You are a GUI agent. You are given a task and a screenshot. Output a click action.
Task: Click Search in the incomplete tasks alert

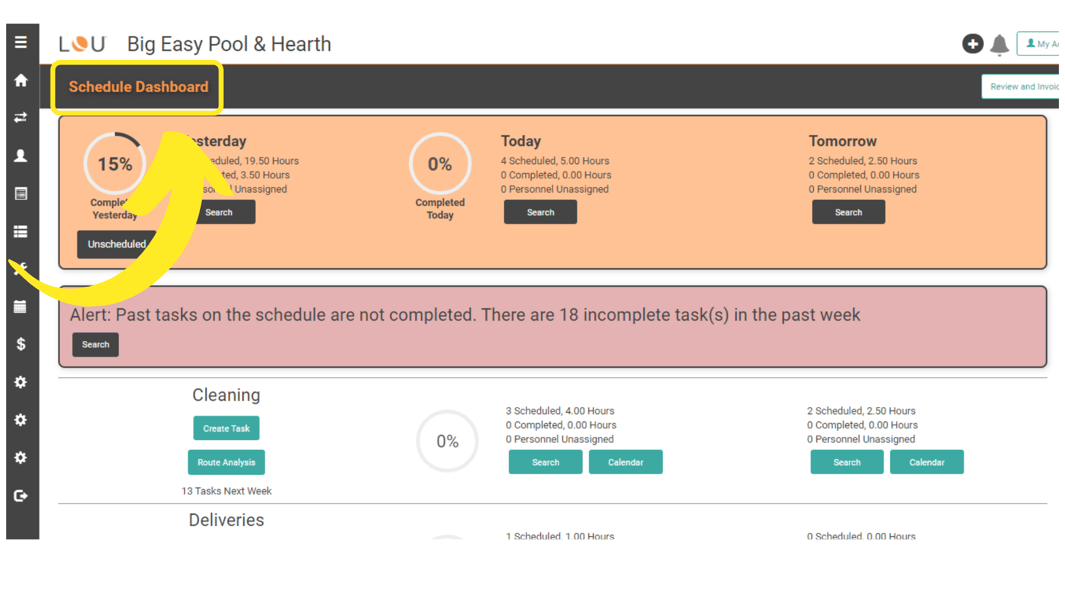coord(96,344)
